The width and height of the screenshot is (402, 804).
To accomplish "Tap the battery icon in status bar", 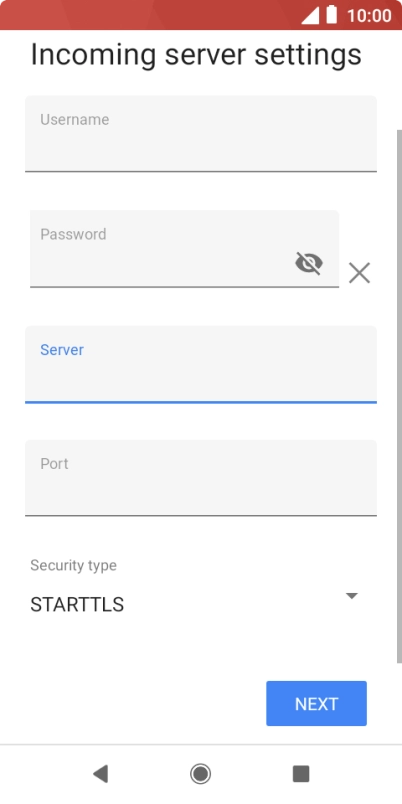I will 332,14.
